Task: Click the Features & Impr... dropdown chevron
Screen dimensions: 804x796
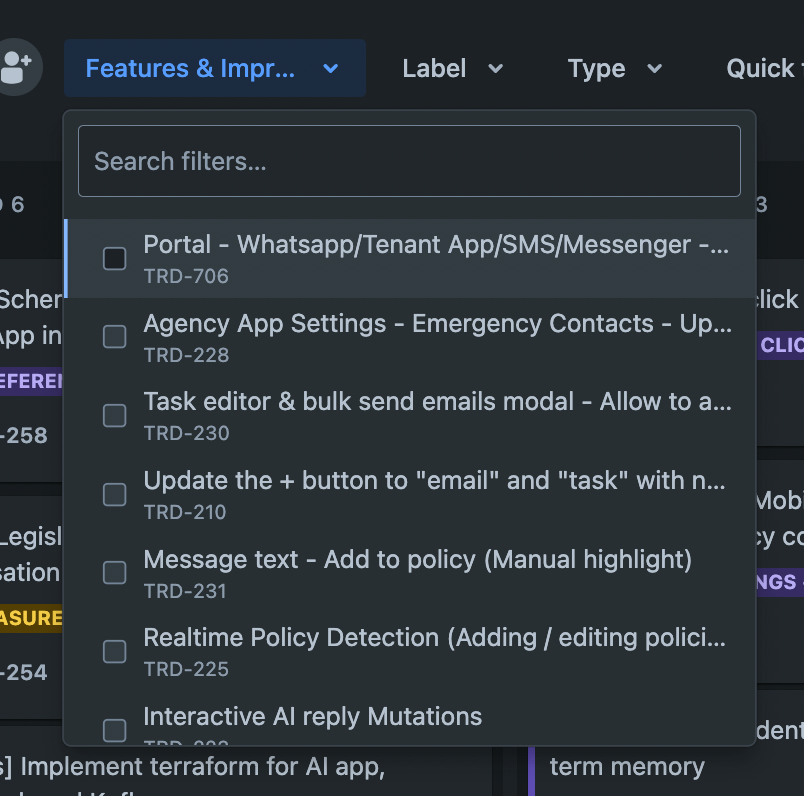Action: click(331, 68)
